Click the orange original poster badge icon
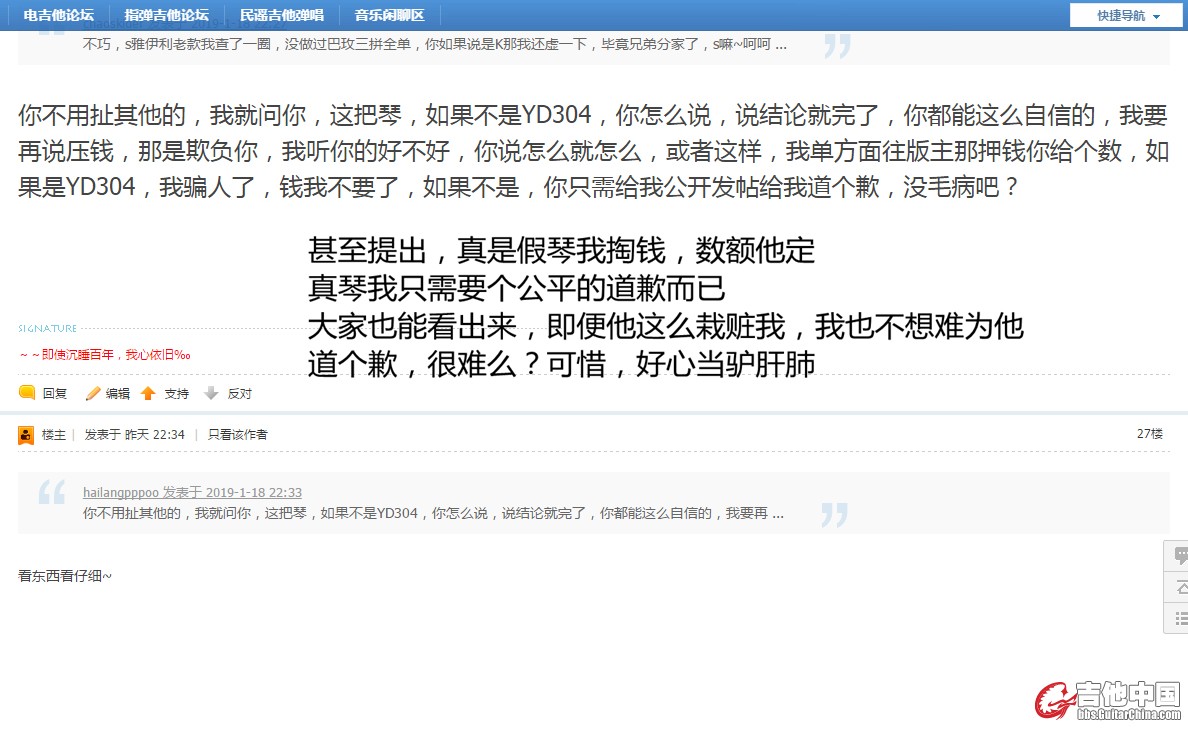This screenshot has height=730, width=1188. point(26,435)
